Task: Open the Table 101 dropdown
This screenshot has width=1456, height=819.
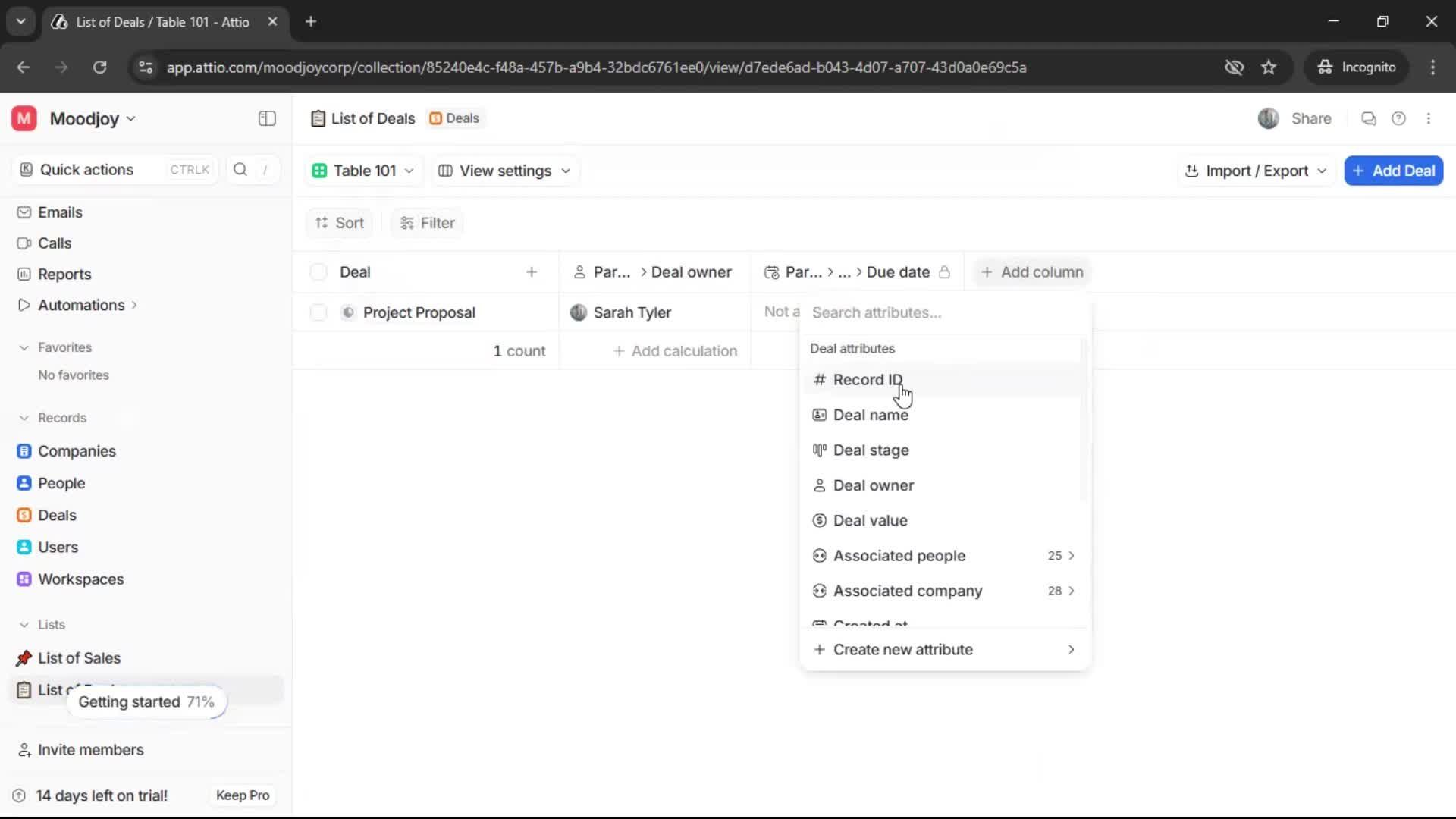Action: click(363, 171)
